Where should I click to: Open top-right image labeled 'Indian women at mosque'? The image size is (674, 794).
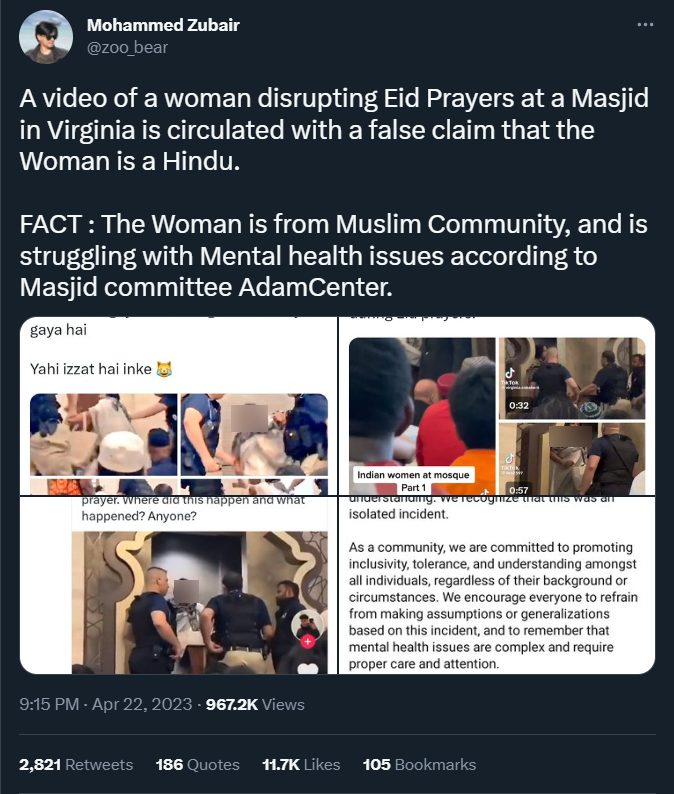tap(497, 406)
